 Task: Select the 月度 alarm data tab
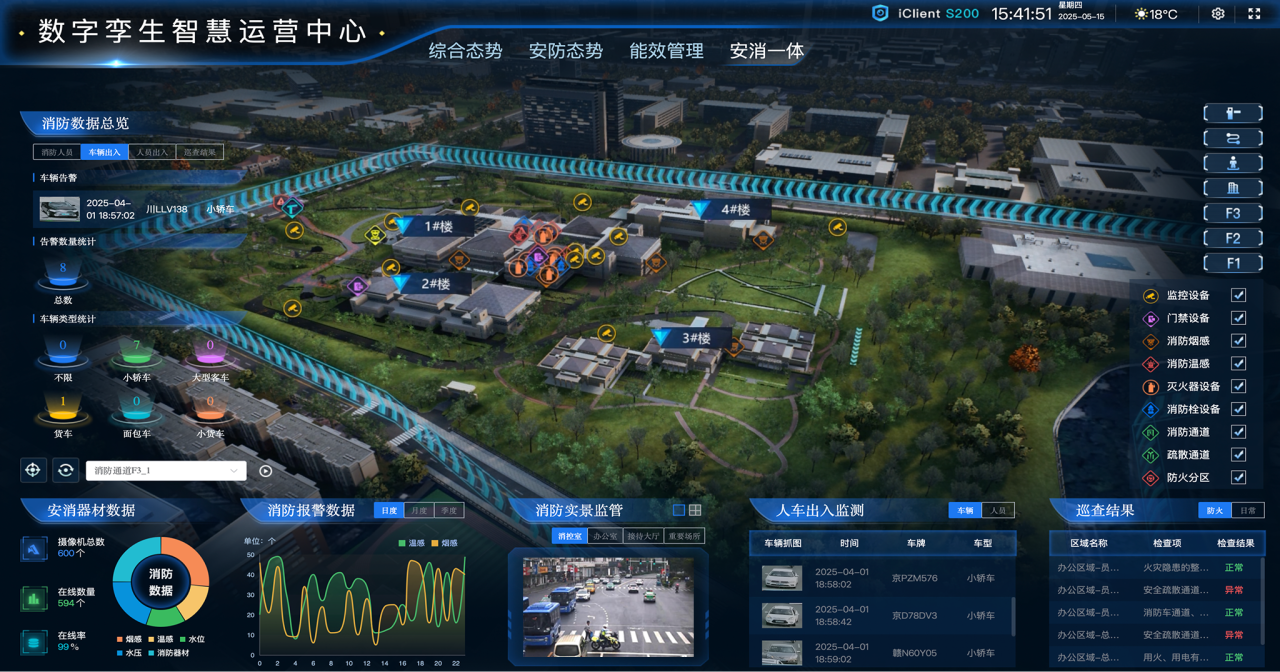point(419,511)
